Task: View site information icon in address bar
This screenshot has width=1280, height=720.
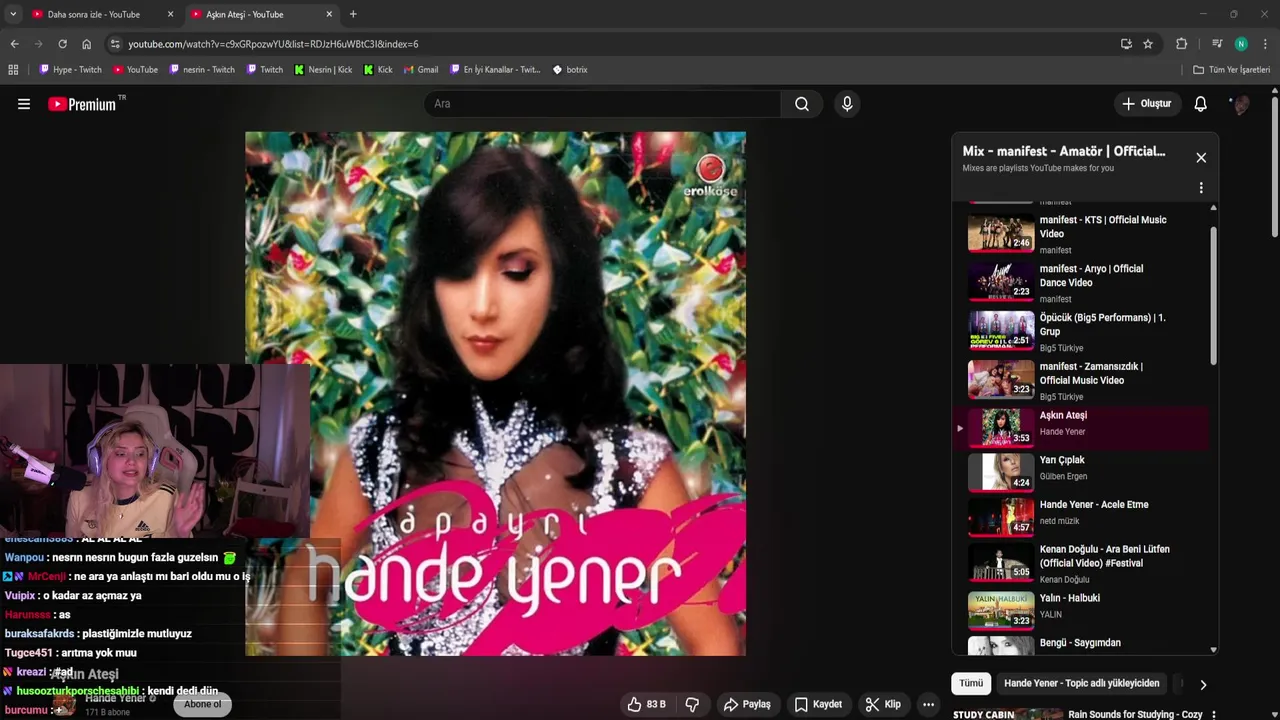Action: point(115,44)
